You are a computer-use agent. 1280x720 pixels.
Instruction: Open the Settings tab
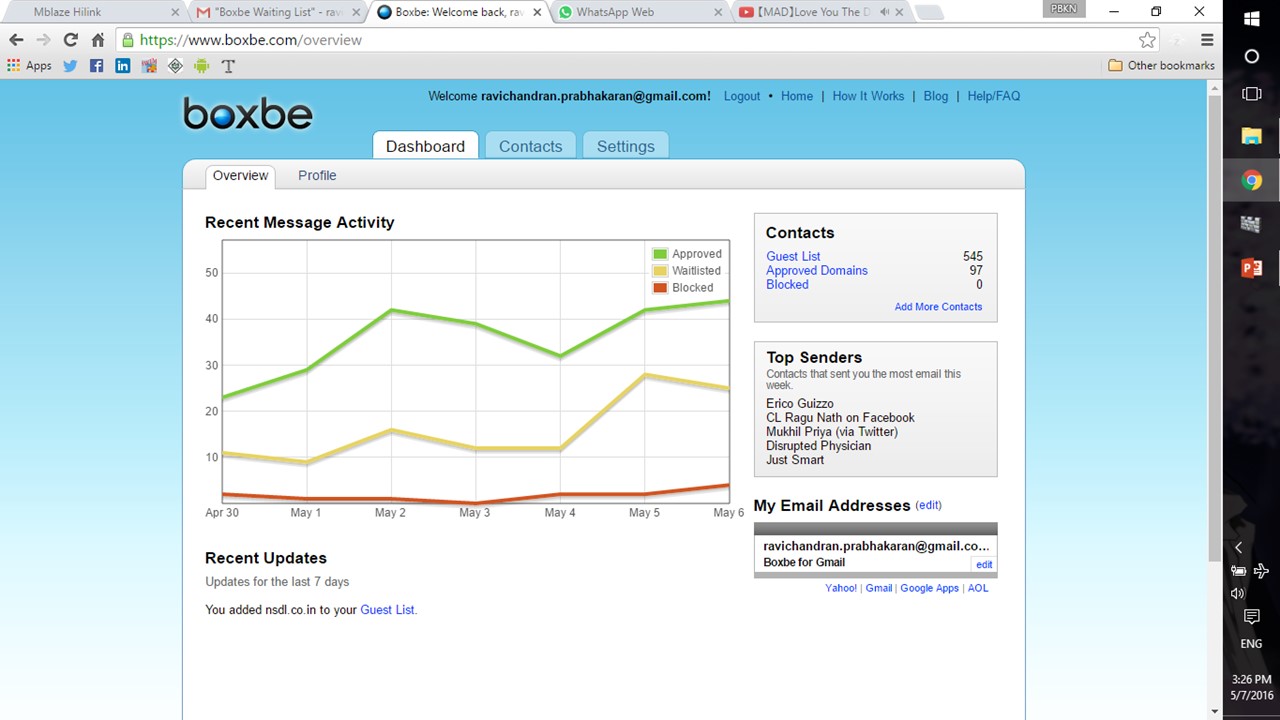(x=625, y=146)
